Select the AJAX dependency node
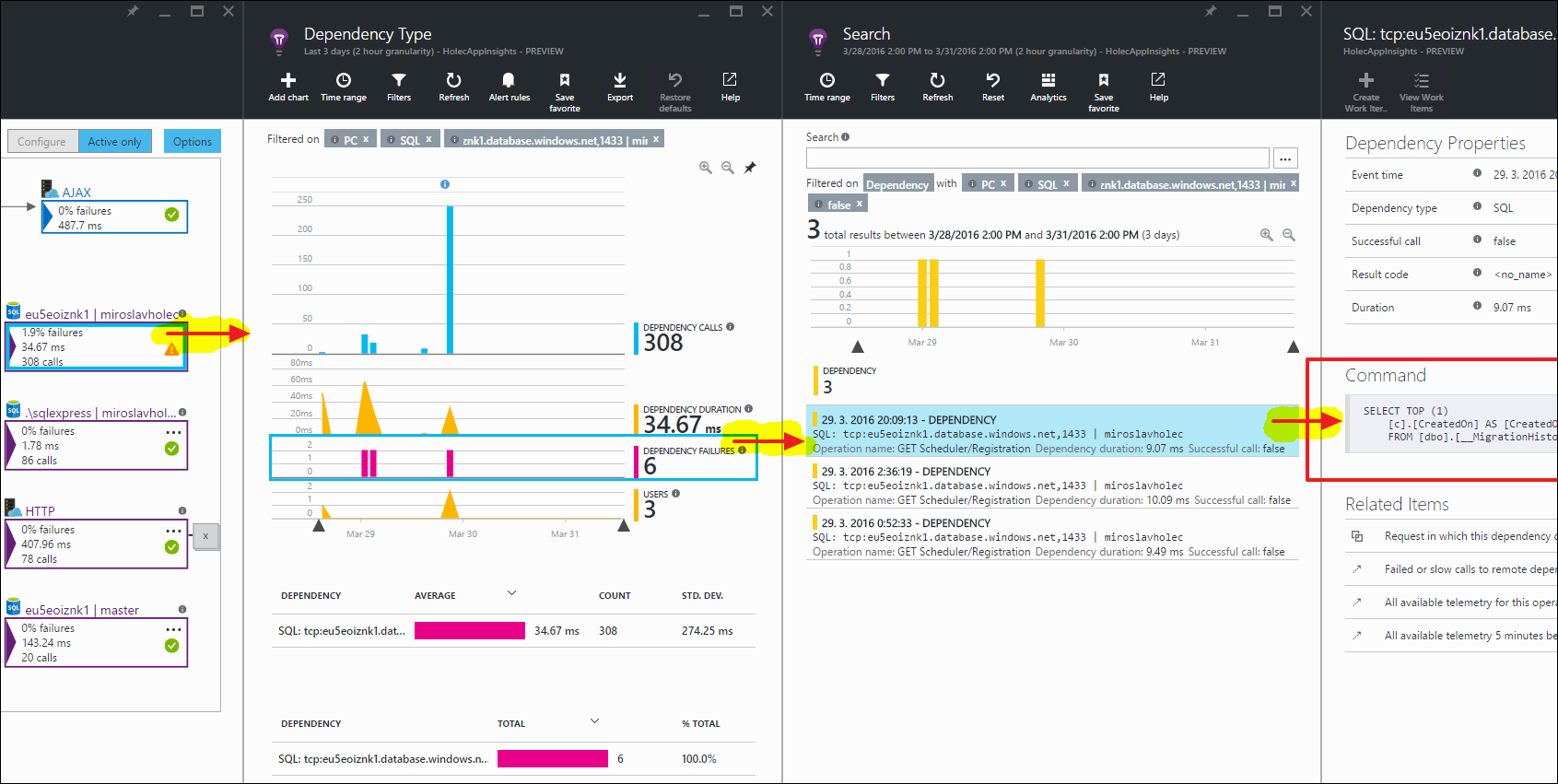 [x=114, y=216]
